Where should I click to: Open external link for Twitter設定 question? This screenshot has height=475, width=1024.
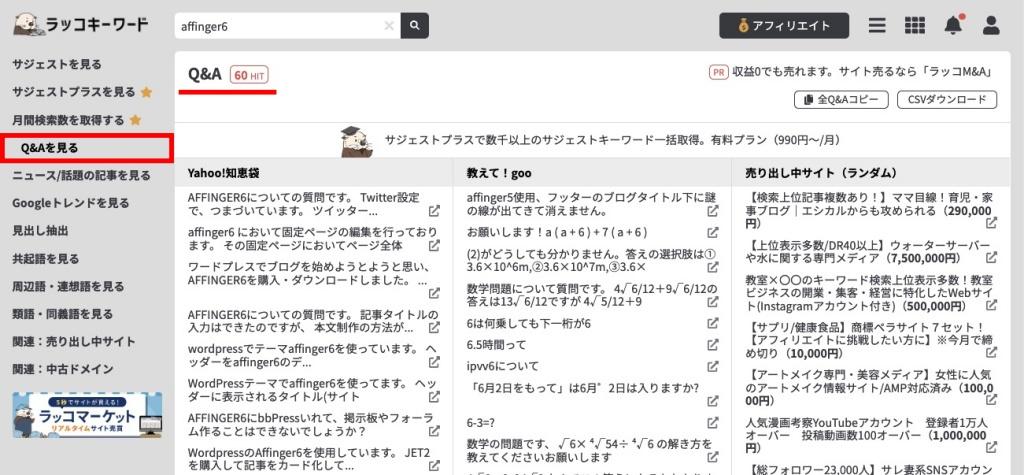coord(434,212)
